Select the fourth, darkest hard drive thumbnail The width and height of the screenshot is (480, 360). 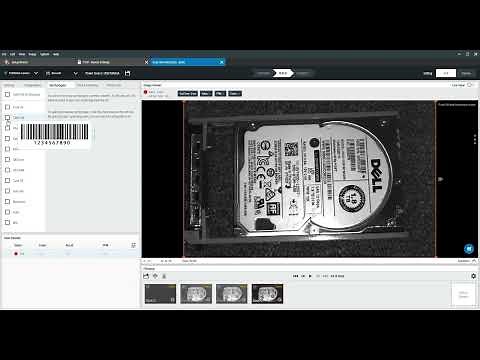coord(267,294)
